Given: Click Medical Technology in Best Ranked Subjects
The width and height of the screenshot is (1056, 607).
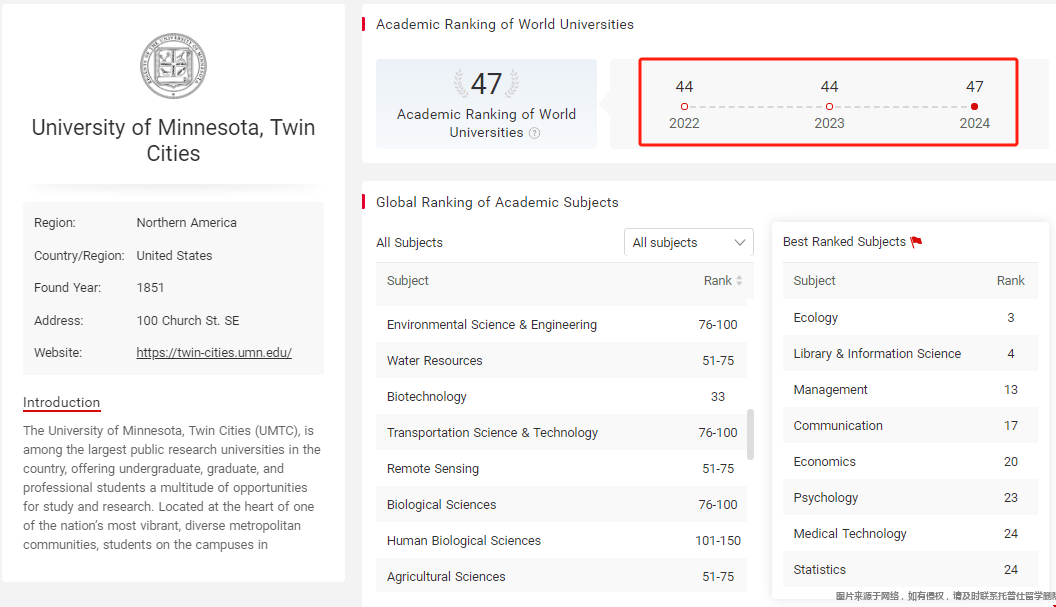Looking at the screenshot, I should coord(850,534).
